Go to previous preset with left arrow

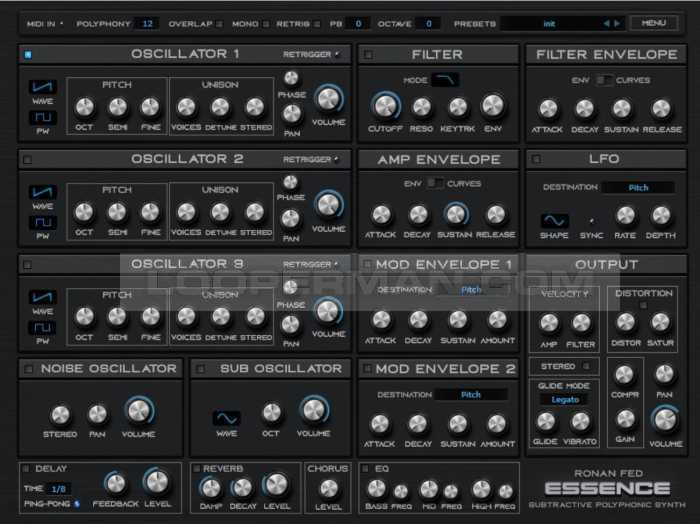605,23
